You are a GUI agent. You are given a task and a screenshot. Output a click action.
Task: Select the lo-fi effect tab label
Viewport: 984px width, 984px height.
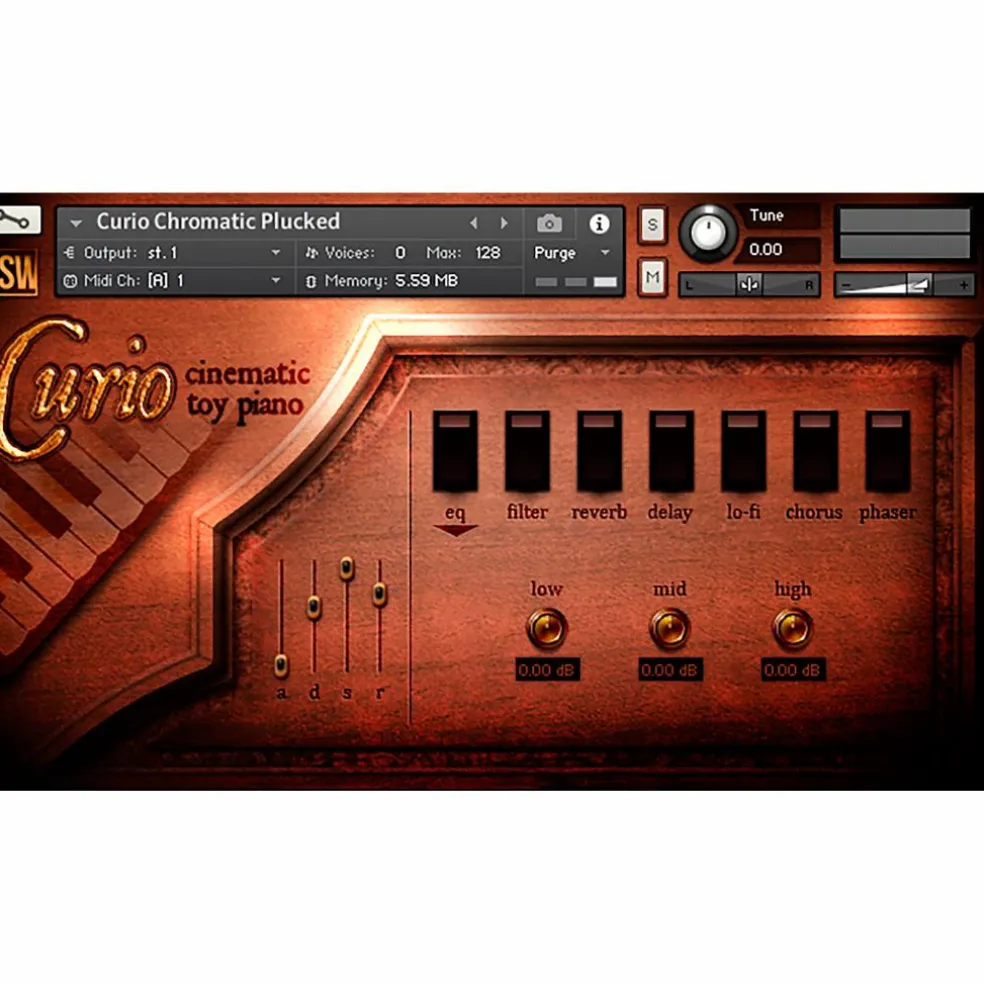pyautogui.click(x=743, y=511)
